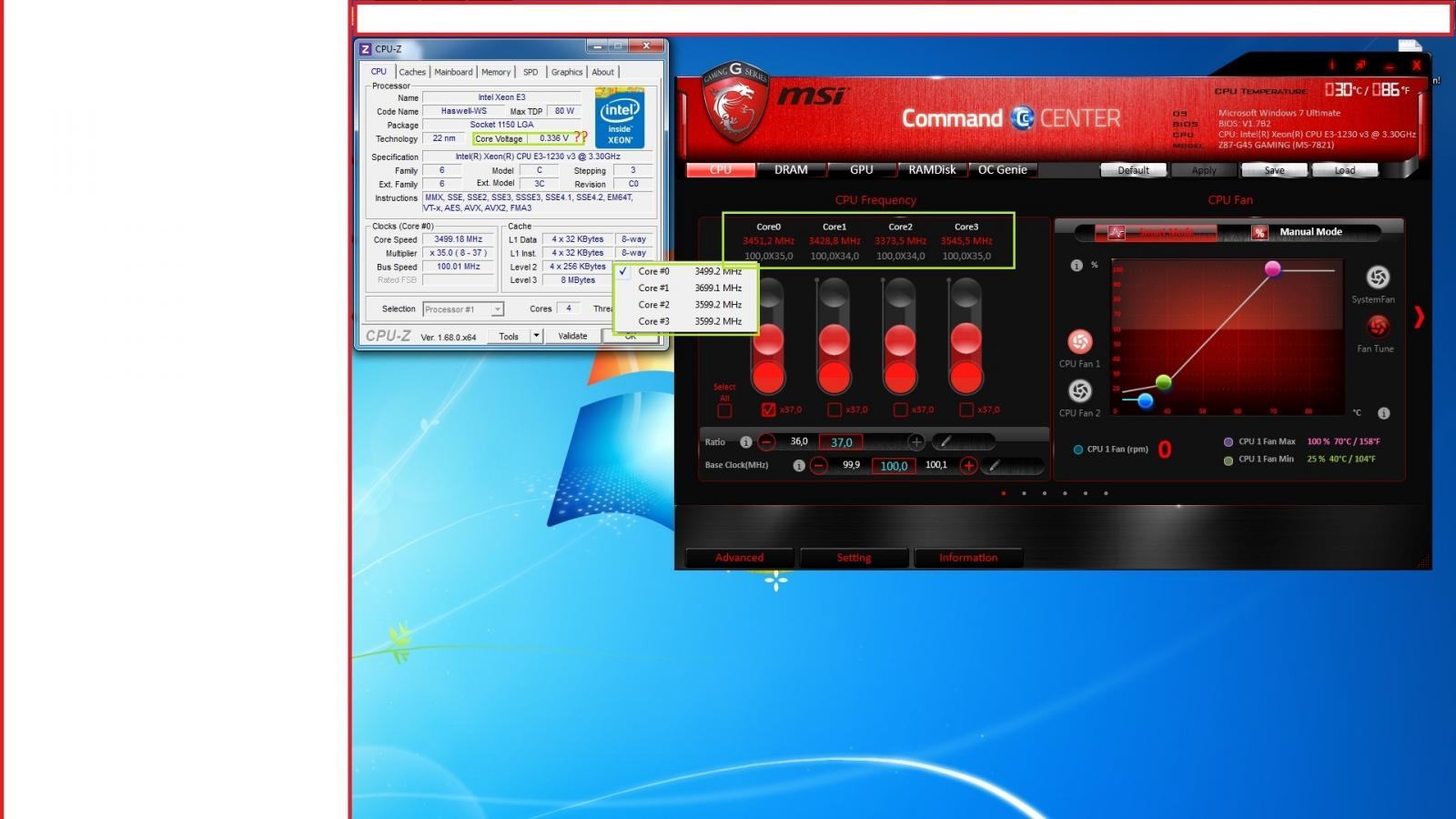The height and width of the screenshot is (819, 1456).
Task: Select Core #3 in CPU-Z core list
Action: pyautogui.click(x=688, y=321)
